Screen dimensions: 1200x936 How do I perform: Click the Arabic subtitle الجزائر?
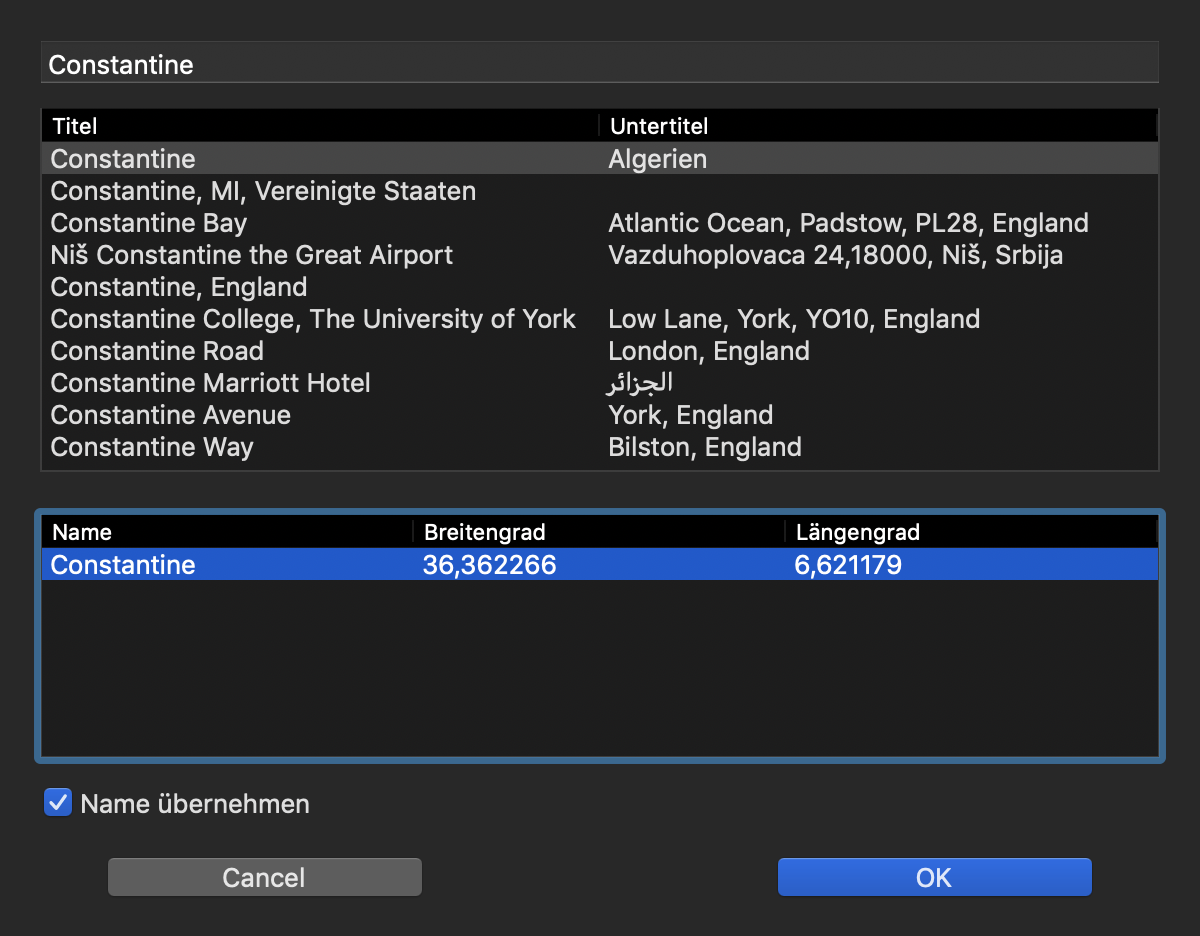tap(640, 383)
